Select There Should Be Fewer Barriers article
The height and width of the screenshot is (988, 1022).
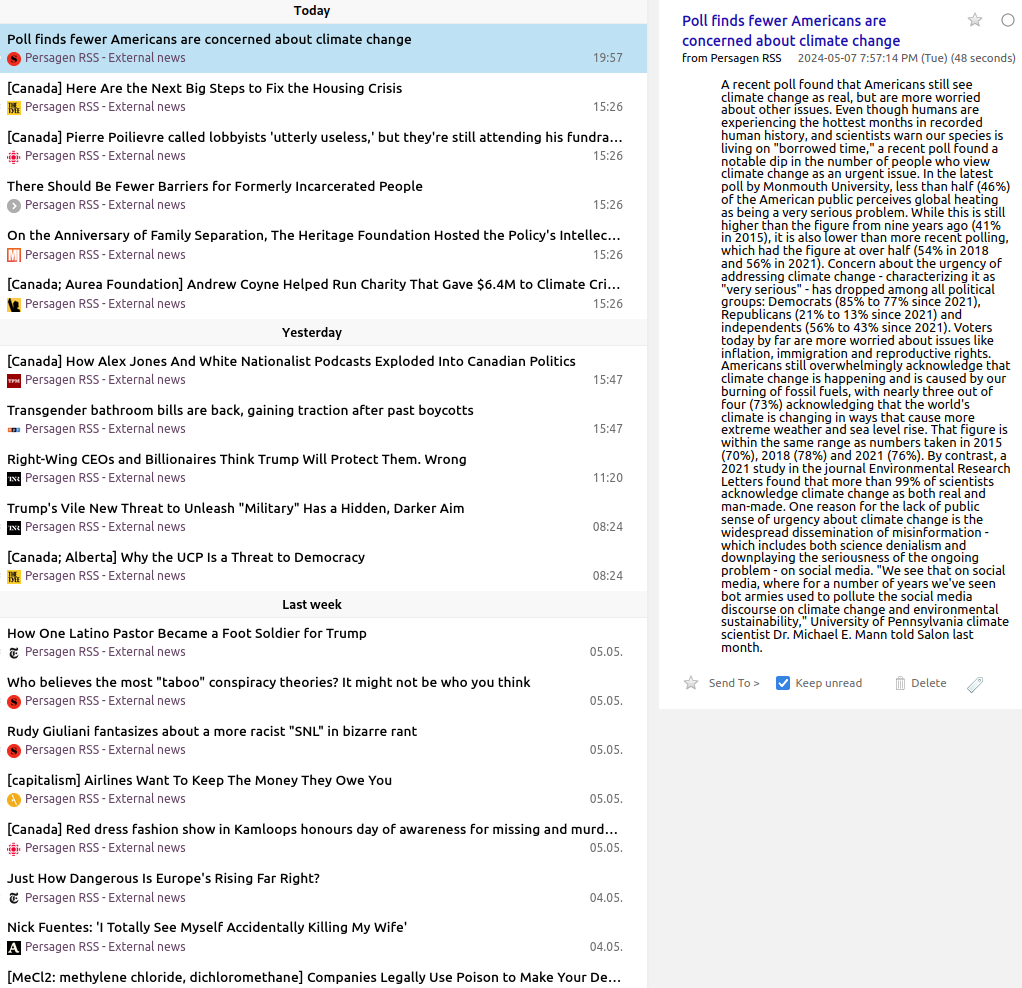(215, 186)
